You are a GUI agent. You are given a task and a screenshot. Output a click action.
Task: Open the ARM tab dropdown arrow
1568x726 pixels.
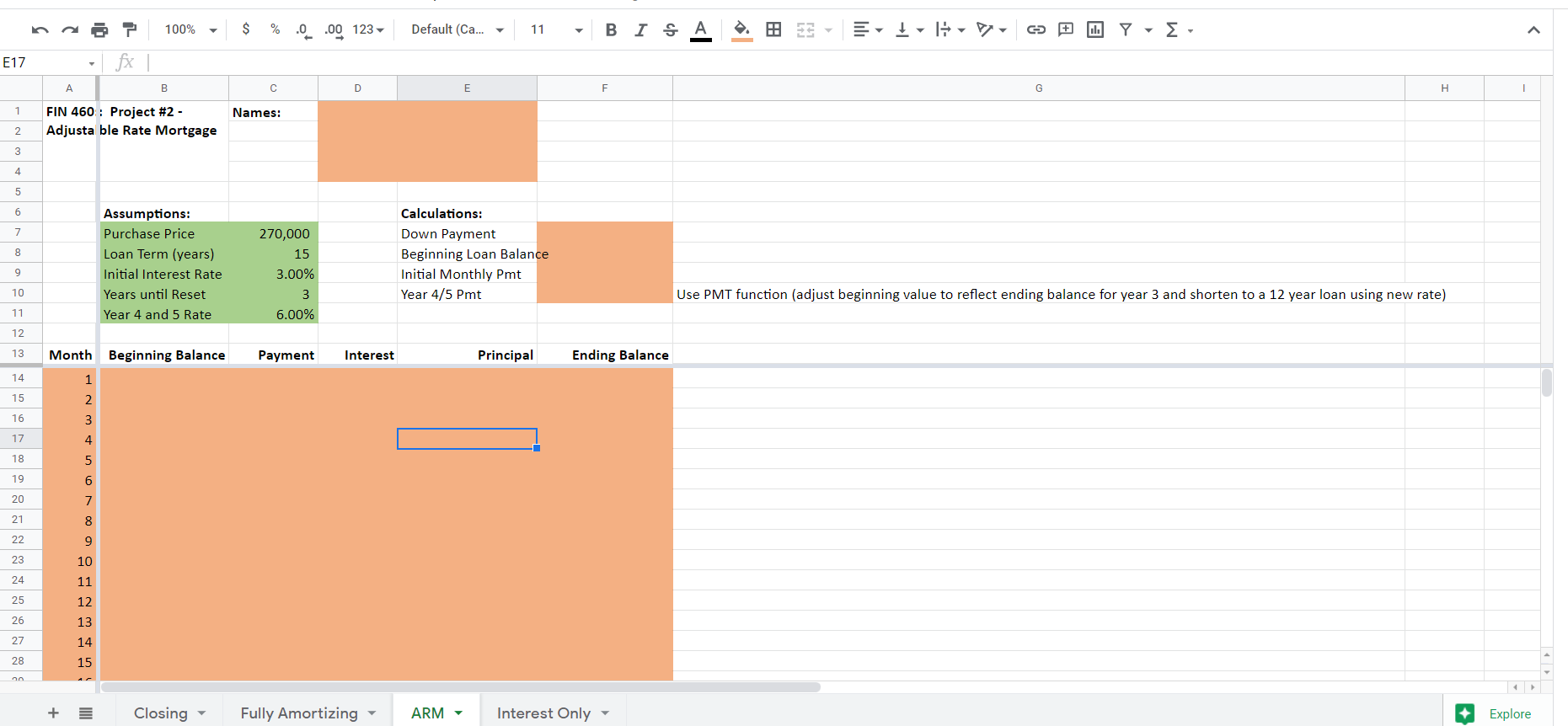[458, 713]
